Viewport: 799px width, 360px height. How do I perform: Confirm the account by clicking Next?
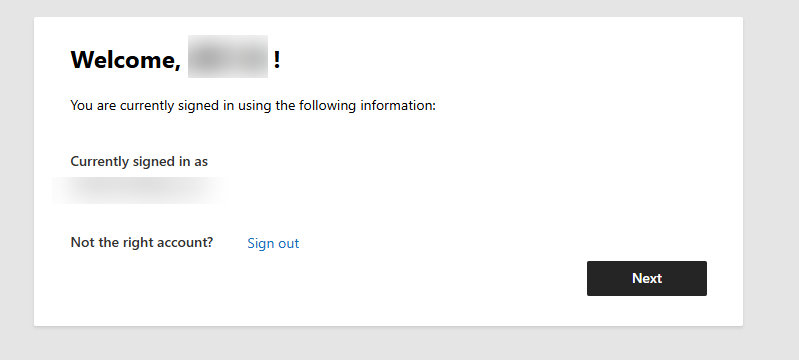647,278
